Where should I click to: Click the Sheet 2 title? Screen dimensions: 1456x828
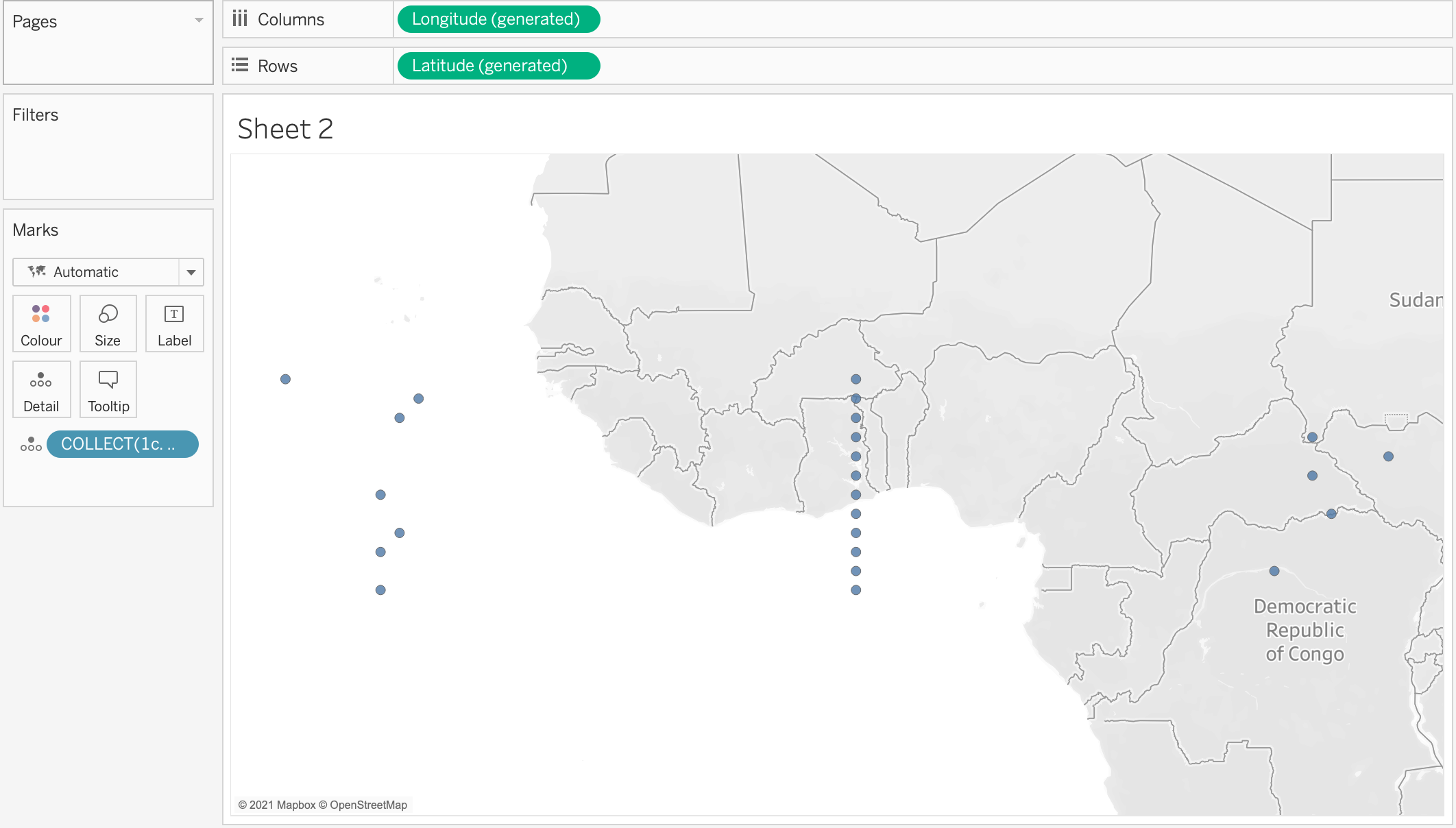tap(285, 129)
